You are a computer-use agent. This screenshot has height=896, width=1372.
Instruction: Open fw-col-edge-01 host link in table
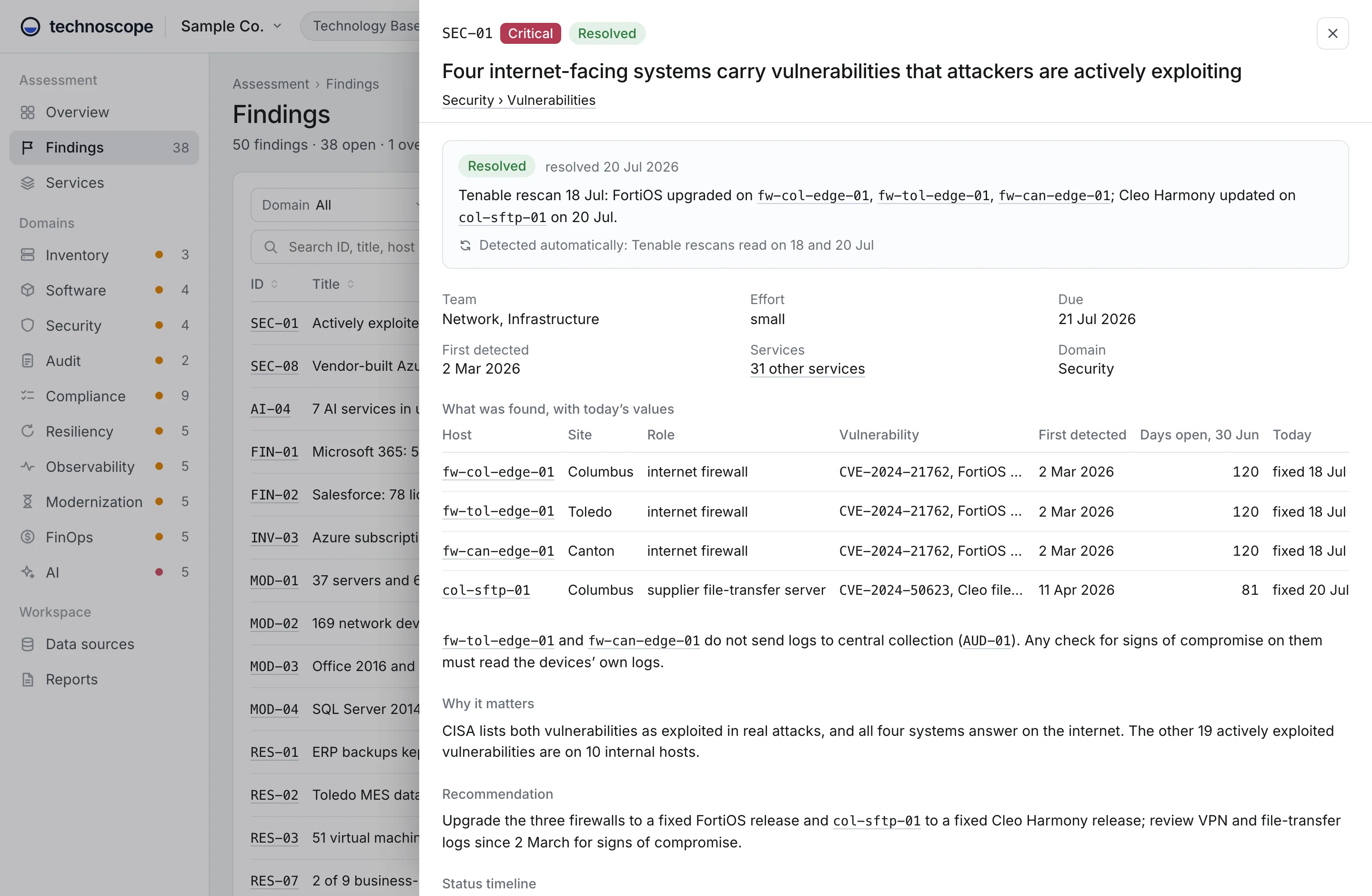[x=498, y=472]
